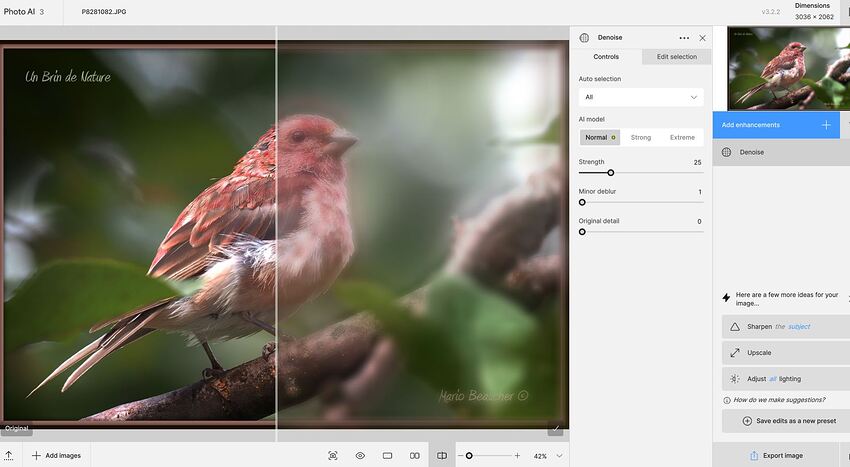Switch to the Edit selection tab
Screen dimensions: 850x467
[677, 57]
